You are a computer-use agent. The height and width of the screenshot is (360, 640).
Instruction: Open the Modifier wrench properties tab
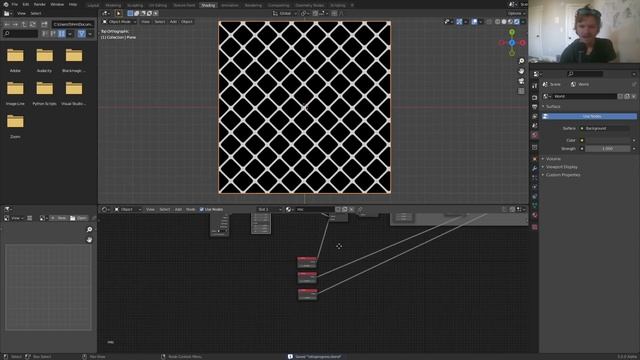click(534, 168)
